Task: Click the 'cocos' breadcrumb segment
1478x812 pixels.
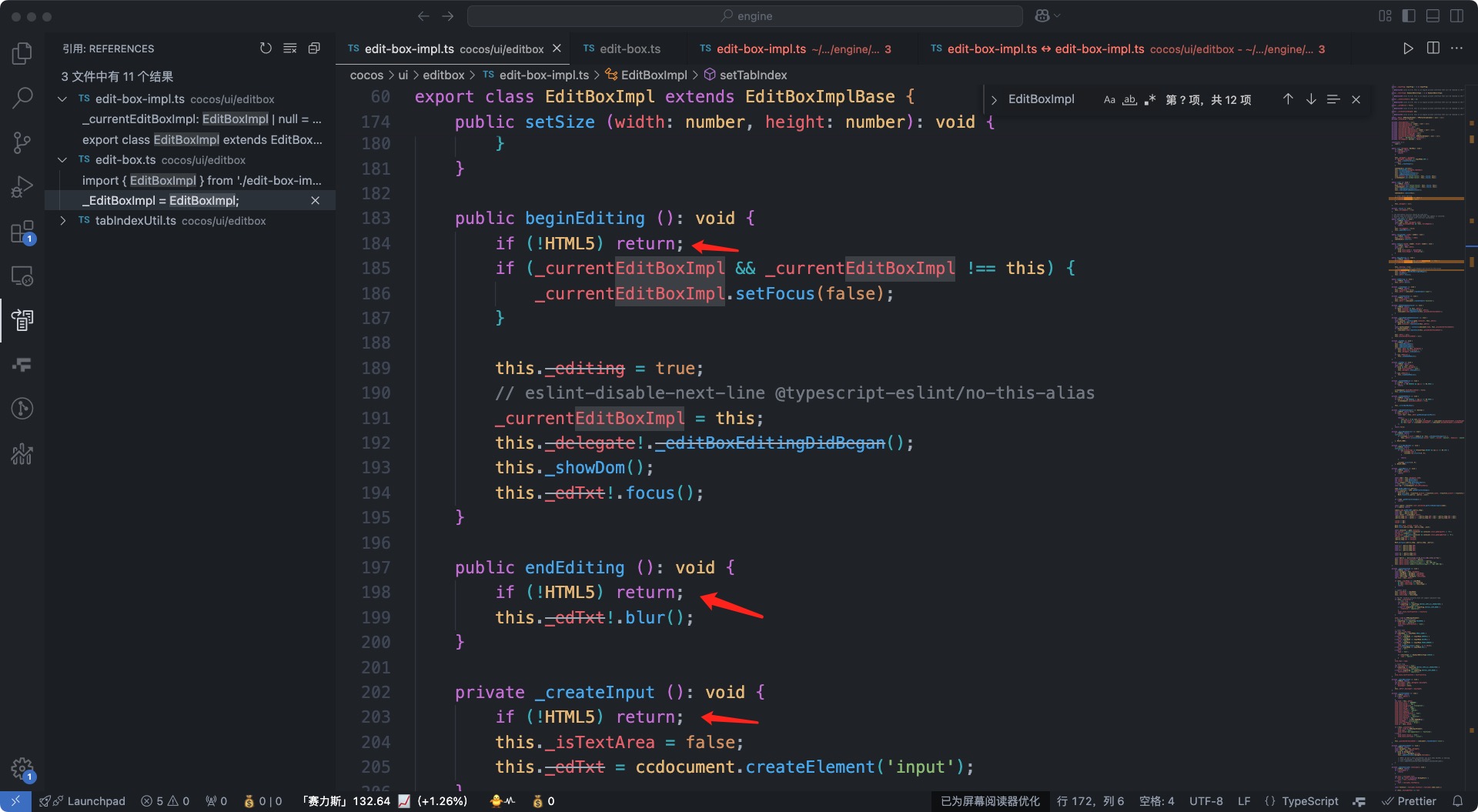Action: (x=366, y=75)
